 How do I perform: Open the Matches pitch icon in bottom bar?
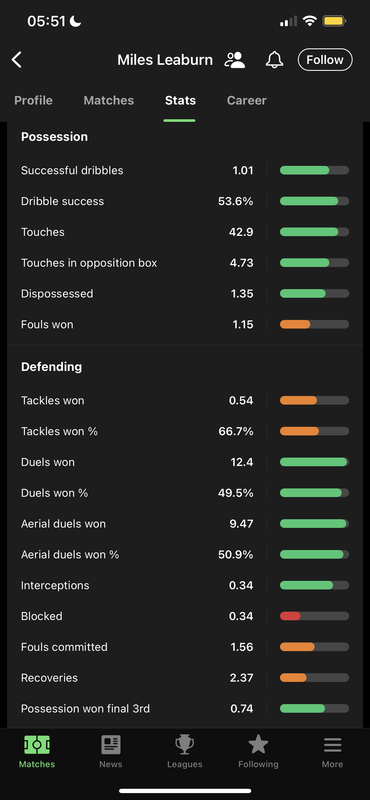pos(37,745)
